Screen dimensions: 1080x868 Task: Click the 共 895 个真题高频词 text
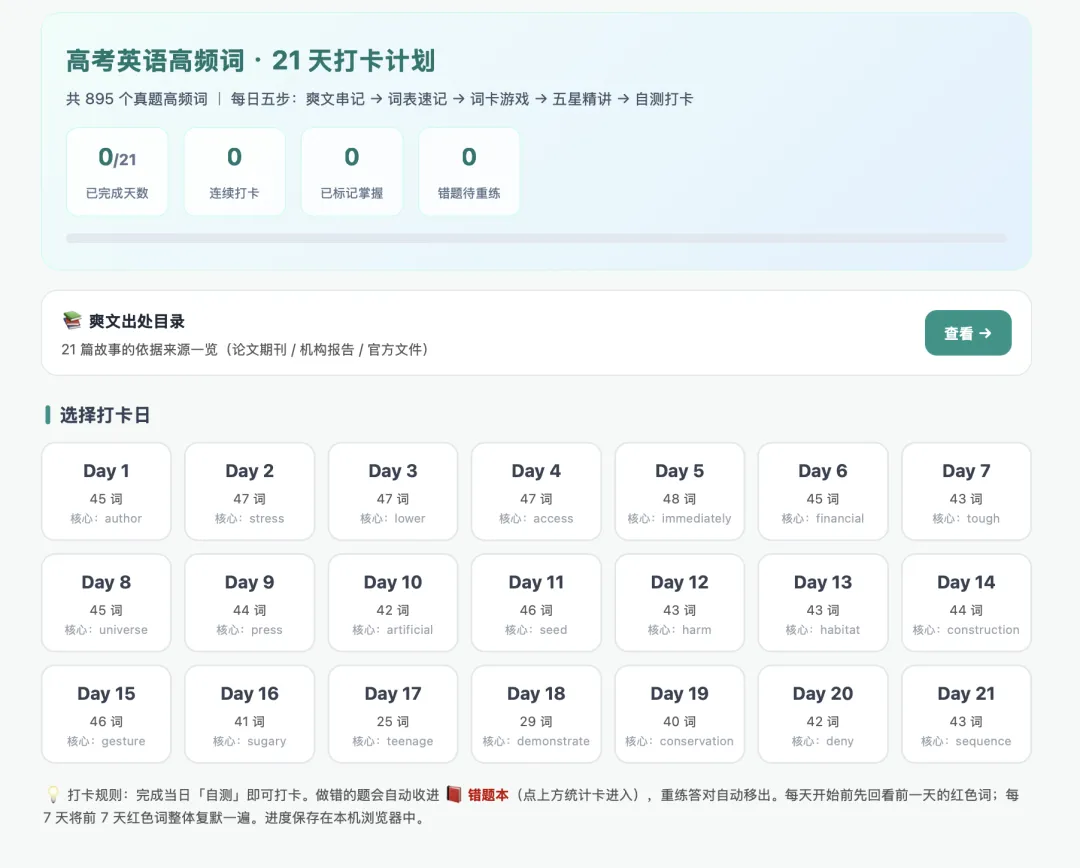click(x=136, y=99)
